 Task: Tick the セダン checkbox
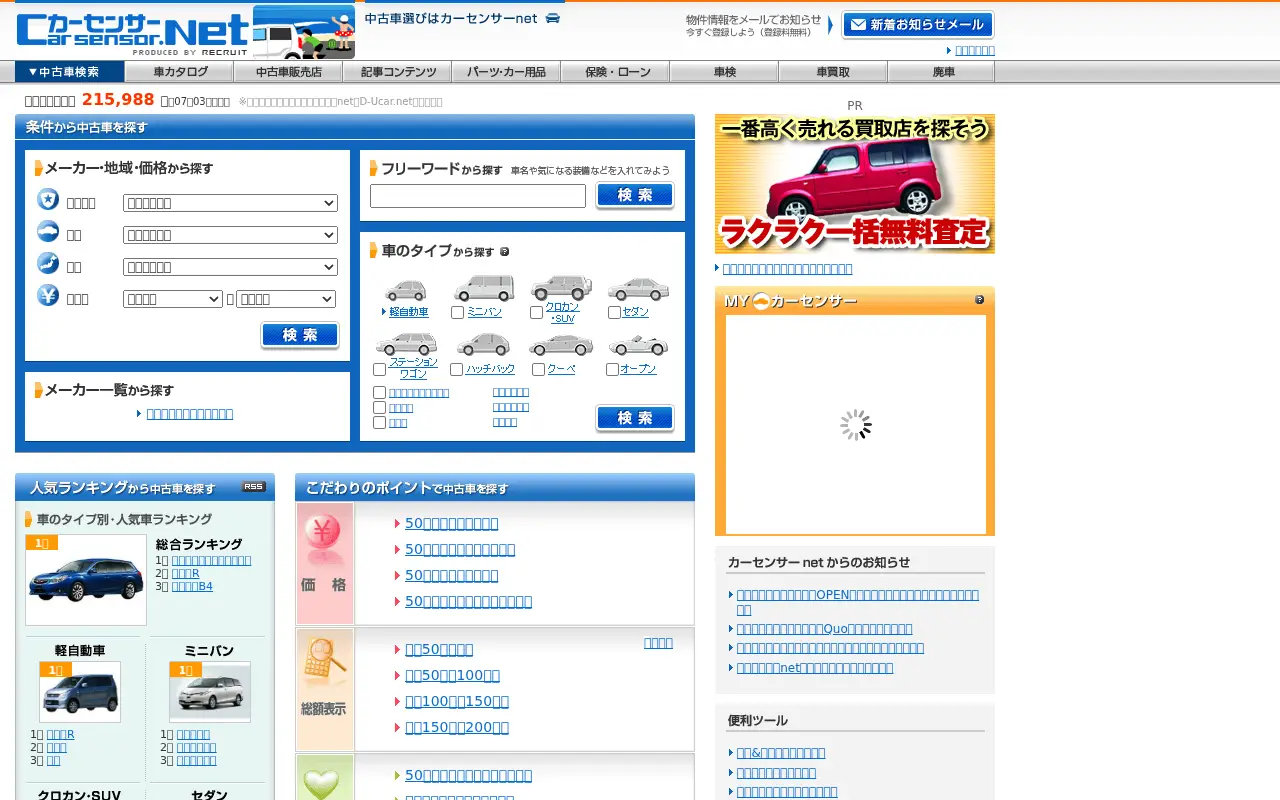coord(614,312)
